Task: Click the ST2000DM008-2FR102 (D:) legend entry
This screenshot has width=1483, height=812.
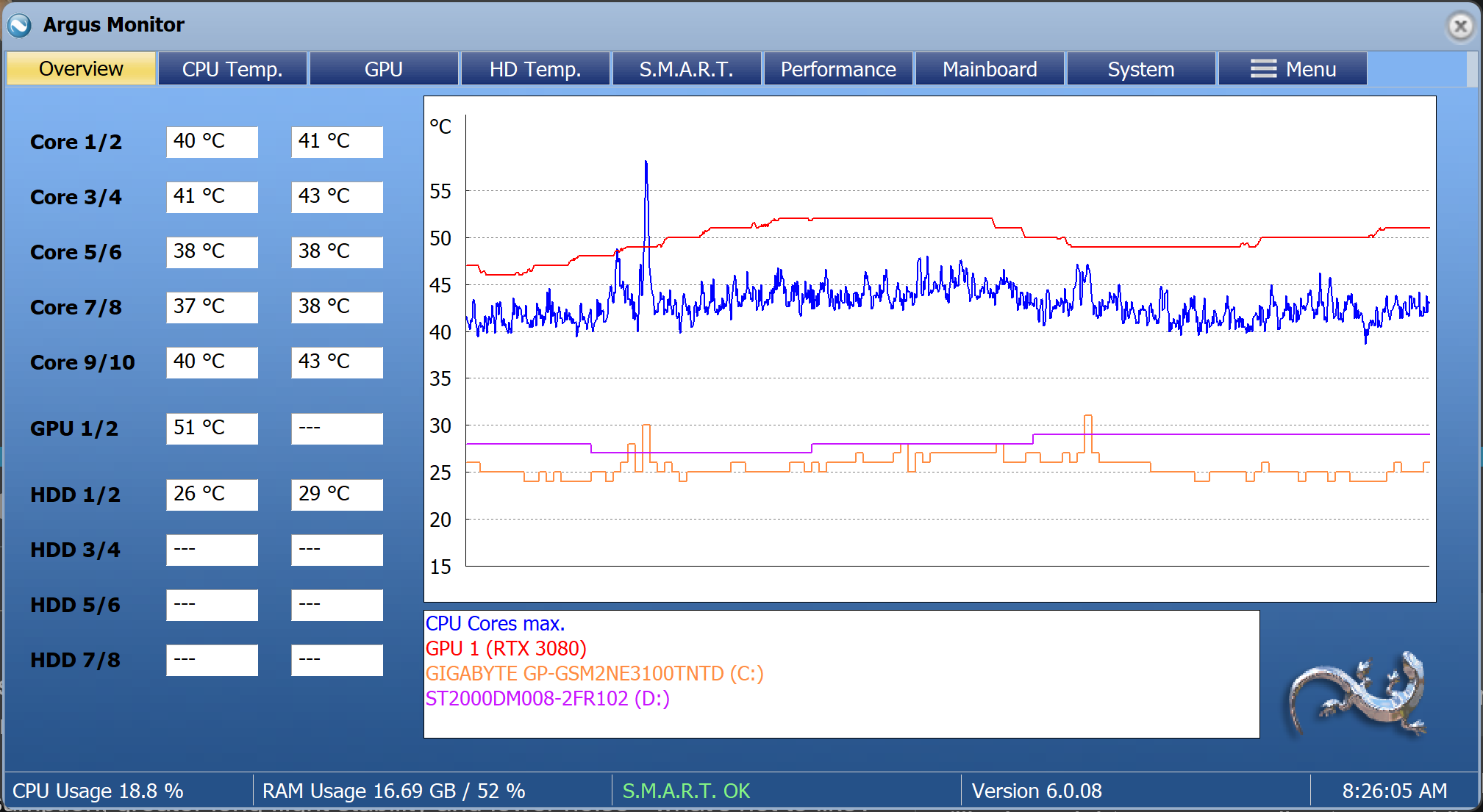Action: pyautogui.click(x=547, y=698)
